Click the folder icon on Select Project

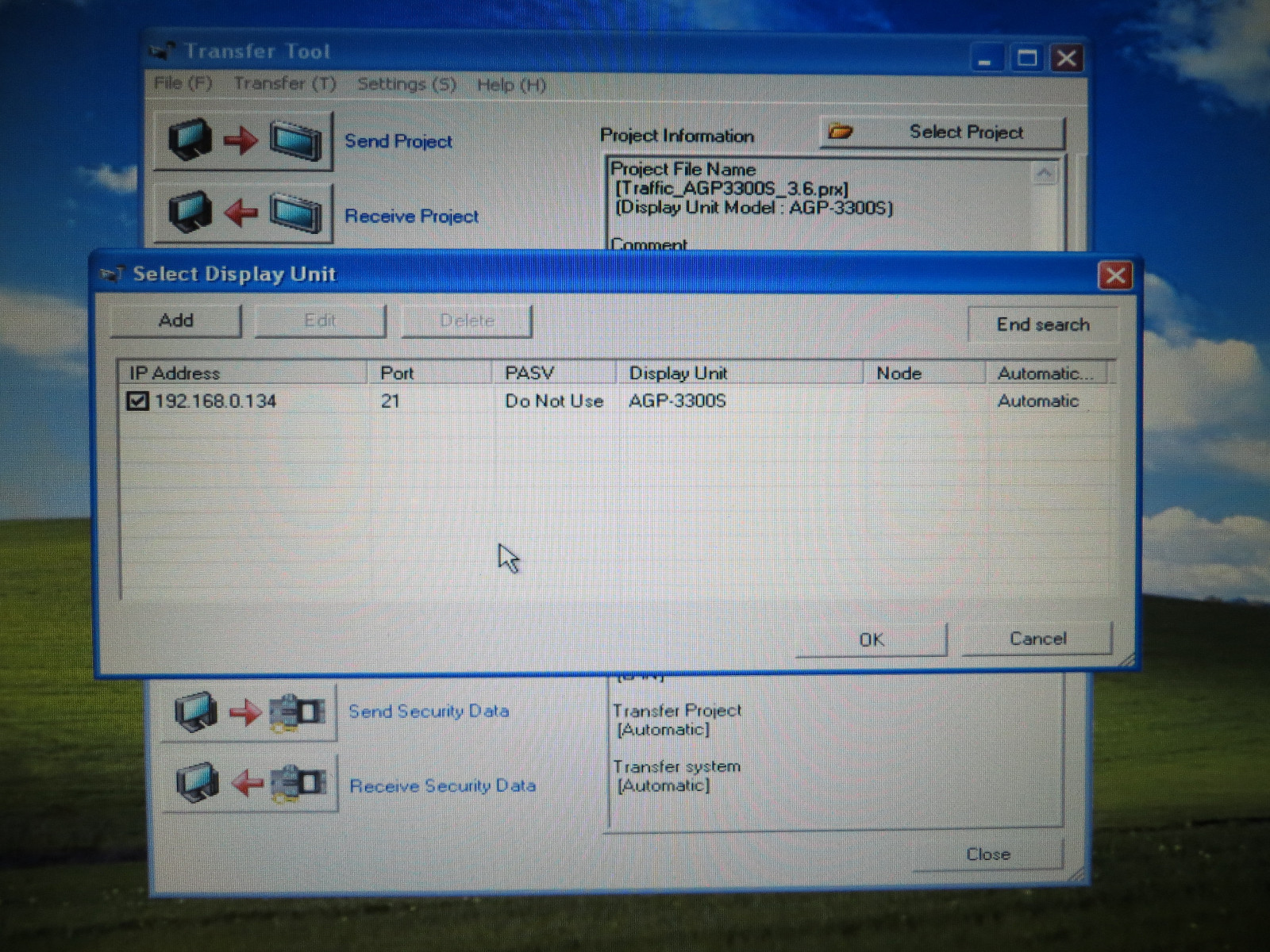(841, 132)
